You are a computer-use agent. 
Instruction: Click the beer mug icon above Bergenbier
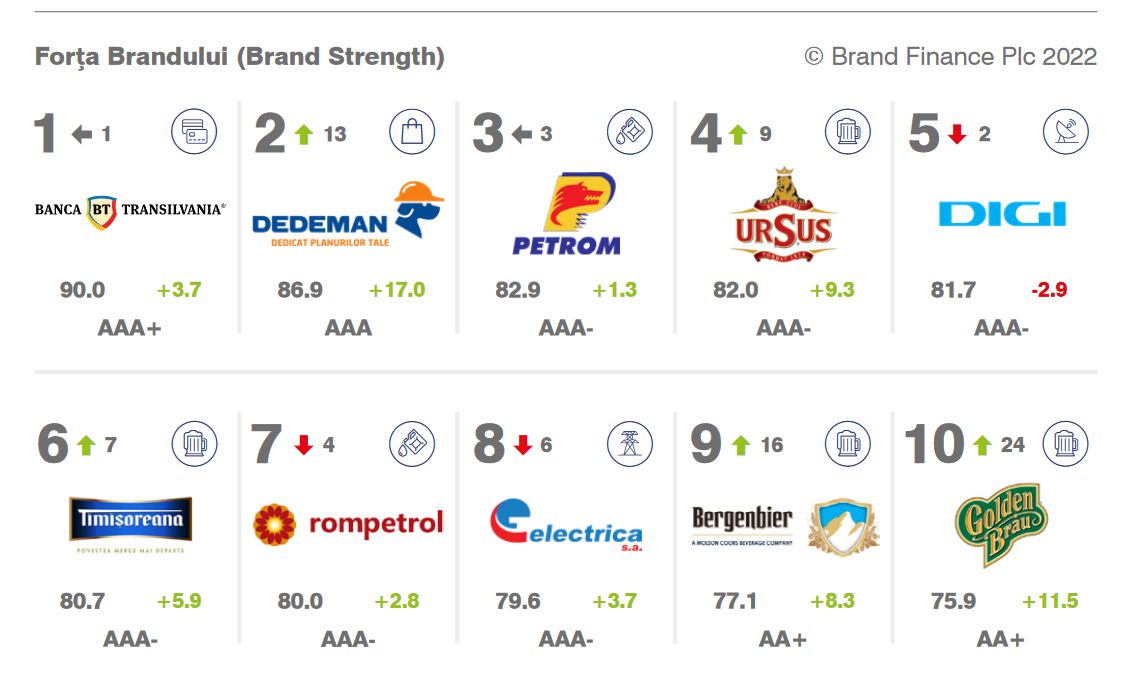(848, 443)
